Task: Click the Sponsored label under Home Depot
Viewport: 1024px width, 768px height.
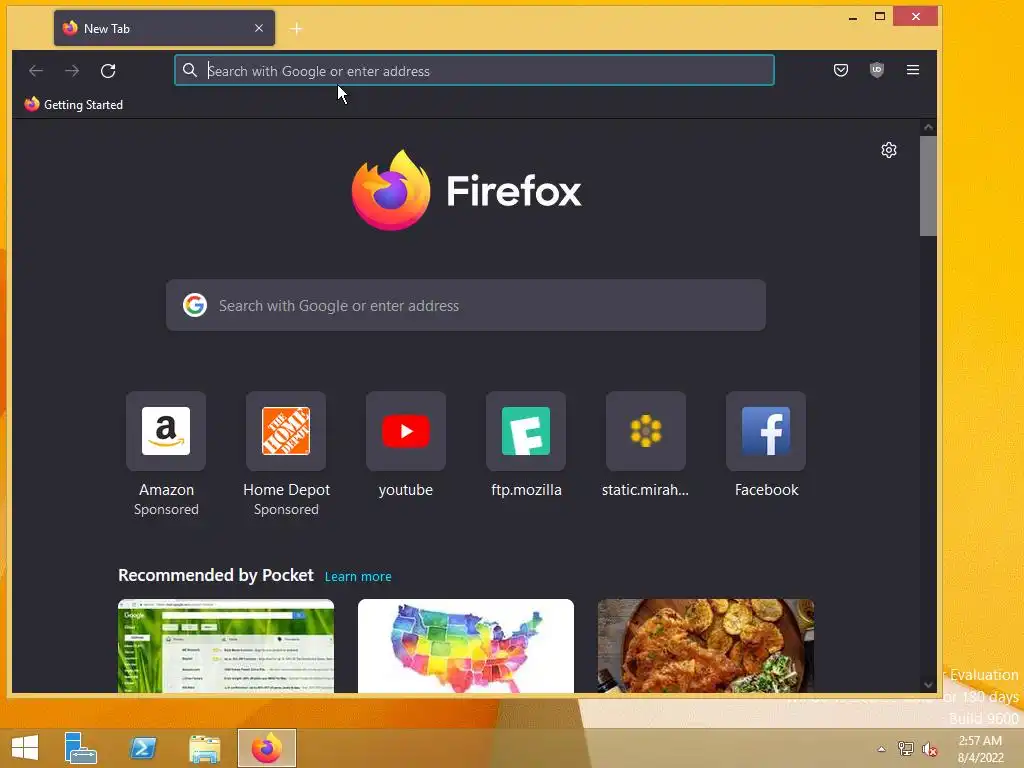Action: (x=286, y=509)
